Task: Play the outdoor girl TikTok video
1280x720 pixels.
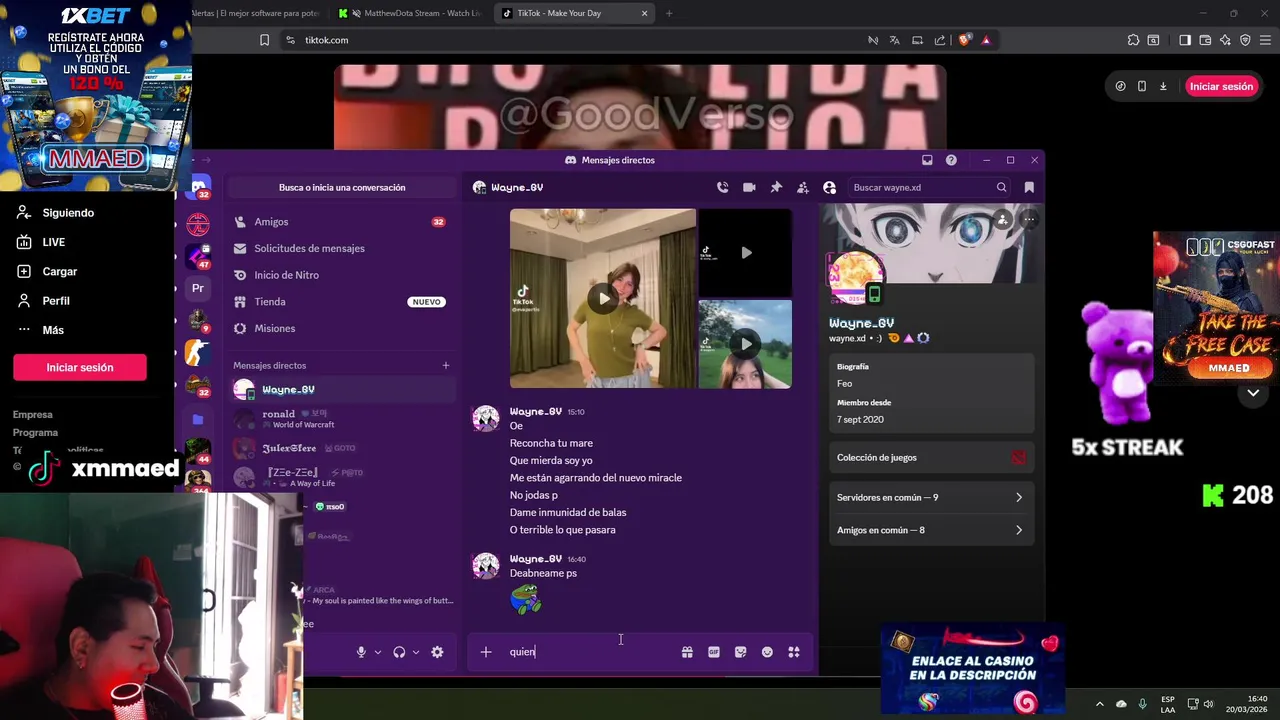Action: pyautogui.click(x=745, y=344)
